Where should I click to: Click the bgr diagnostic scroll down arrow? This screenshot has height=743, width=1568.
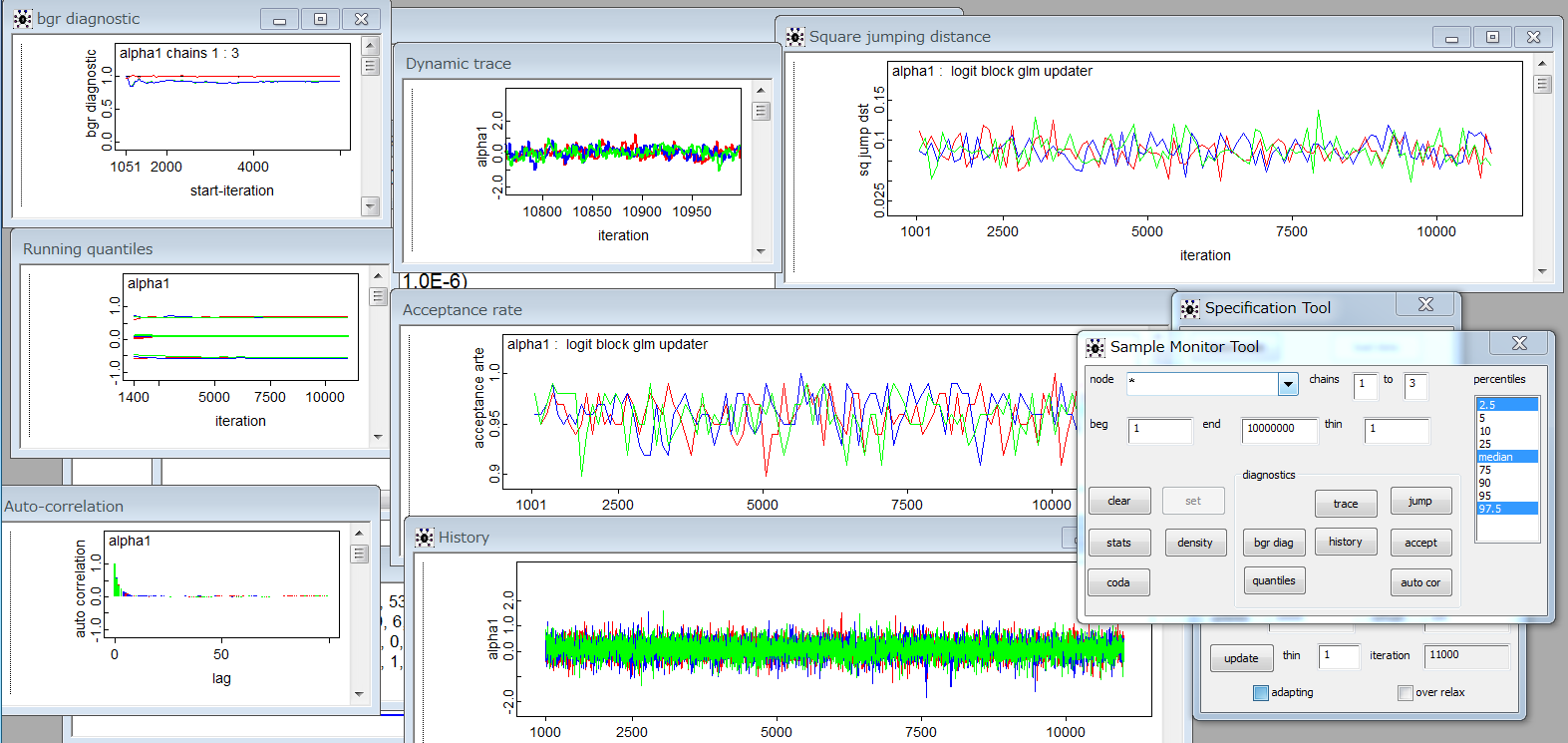tap(371, 206)
